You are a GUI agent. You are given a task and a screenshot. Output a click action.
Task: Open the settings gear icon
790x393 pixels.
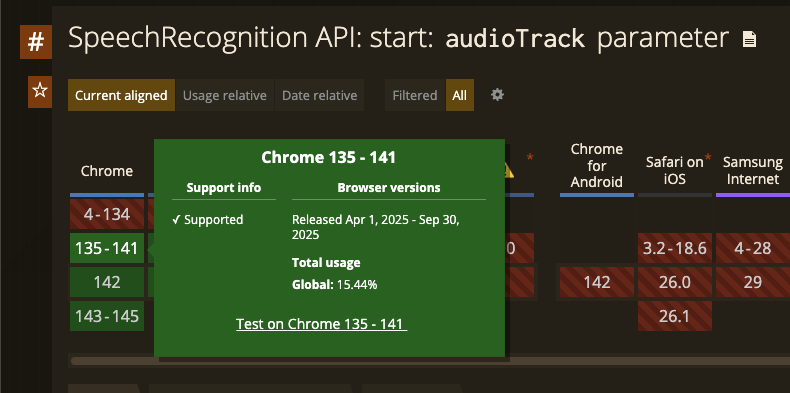point(497,95)
